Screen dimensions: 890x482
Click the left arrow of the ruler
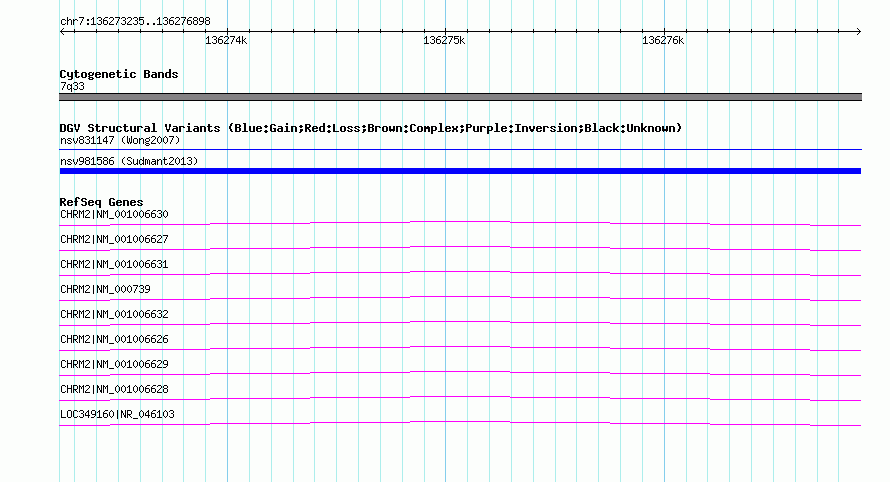62,31
